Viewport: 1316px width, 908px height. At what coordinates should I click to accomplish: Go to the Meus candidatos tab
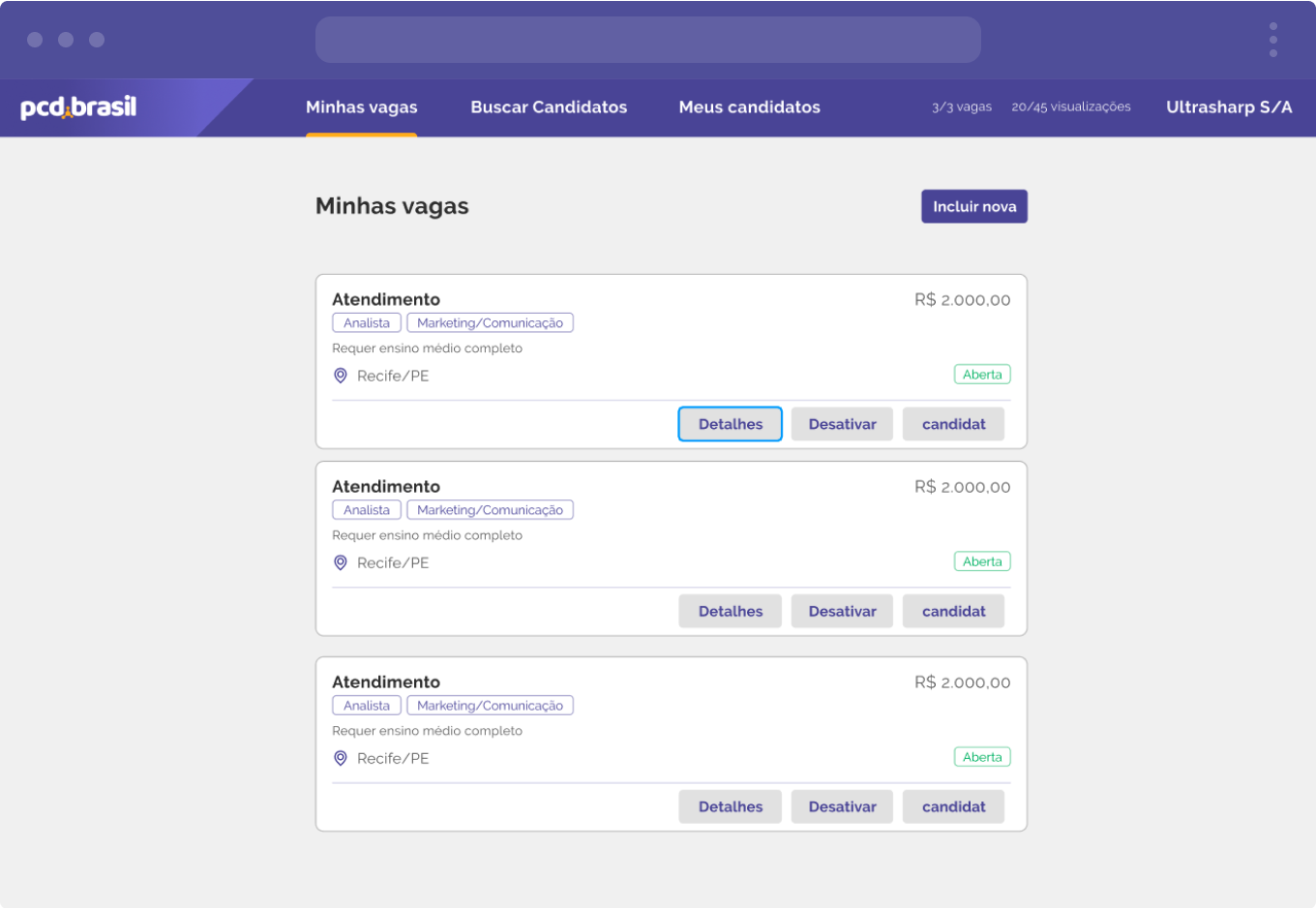(749, 107)
